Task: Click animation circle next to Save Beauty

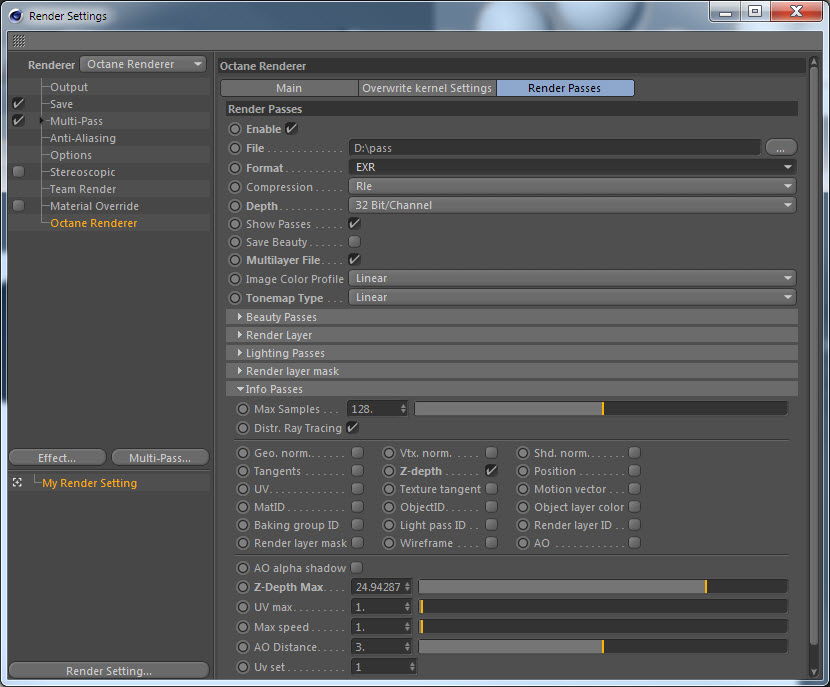Action: point(235,242)
